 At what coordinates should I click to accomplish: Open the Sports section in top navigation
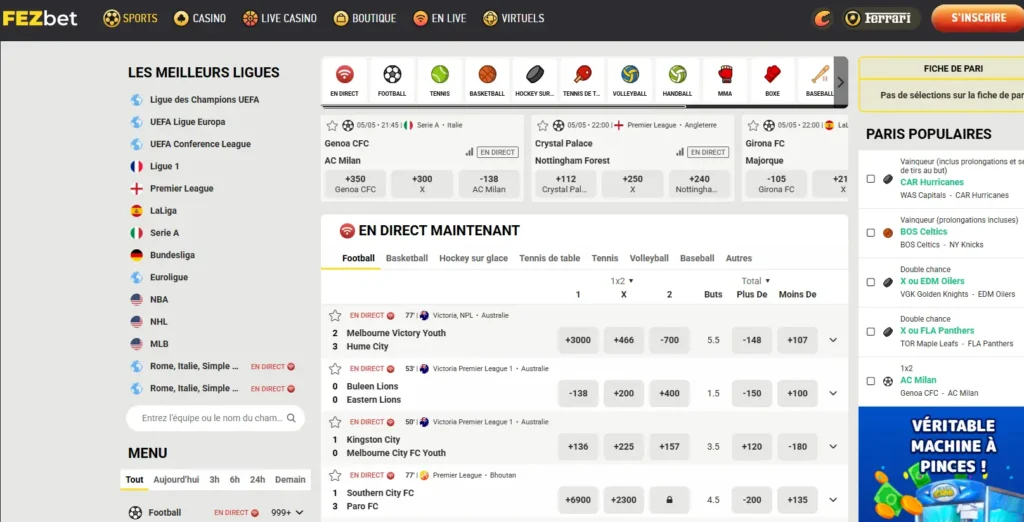point(131,18)
